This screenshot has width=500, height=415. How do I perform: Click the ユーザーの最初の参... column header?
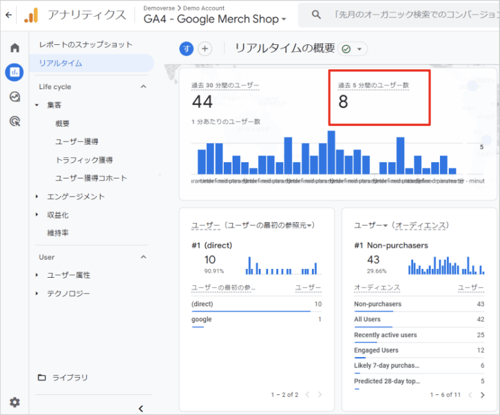(223, 288)
